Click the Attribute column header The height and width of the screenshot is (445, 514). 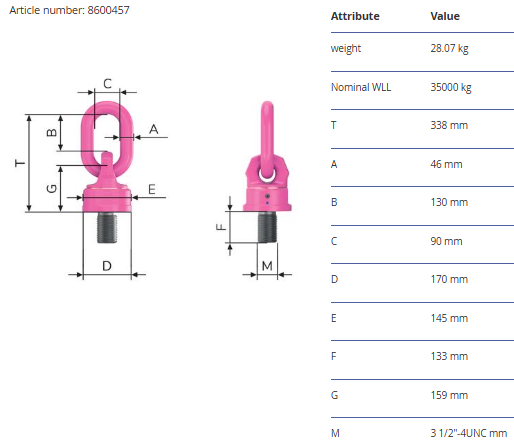(355, 16)
